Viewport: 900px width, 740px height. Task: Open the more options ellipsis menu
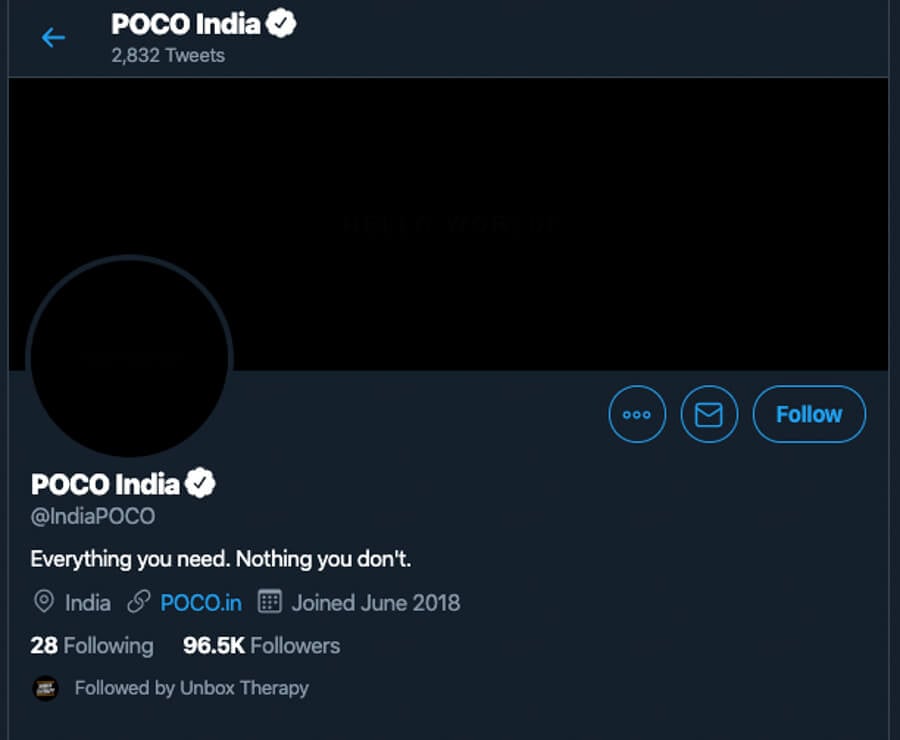pos(637,414)
